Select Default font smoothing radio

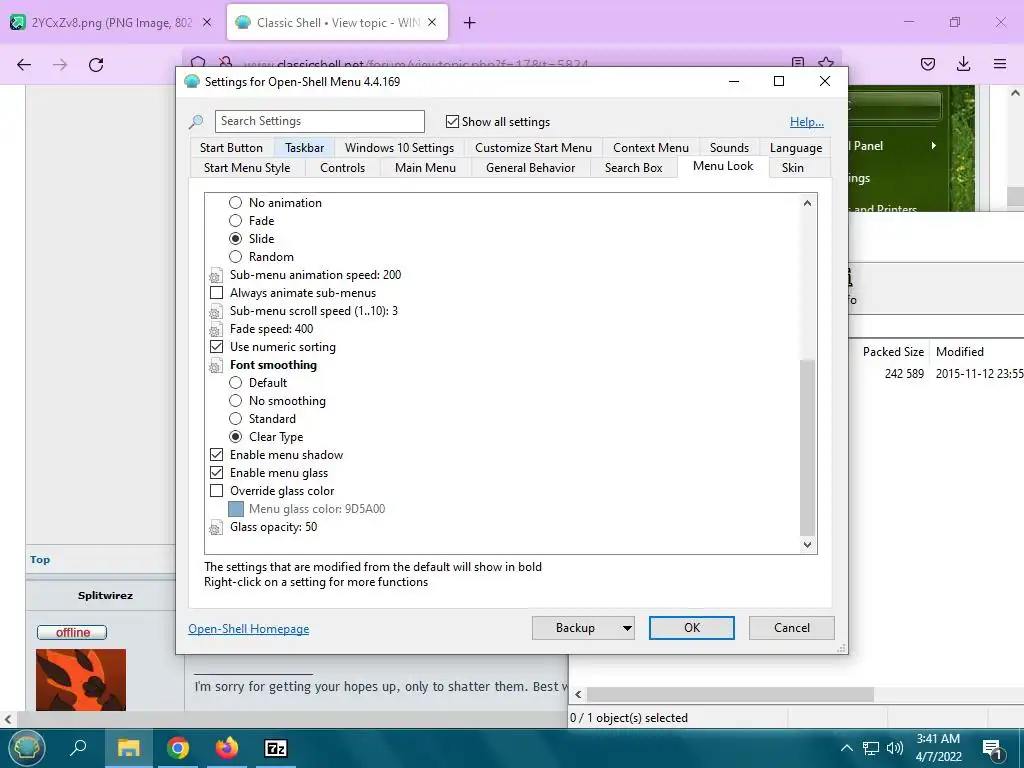pos(236,383)
